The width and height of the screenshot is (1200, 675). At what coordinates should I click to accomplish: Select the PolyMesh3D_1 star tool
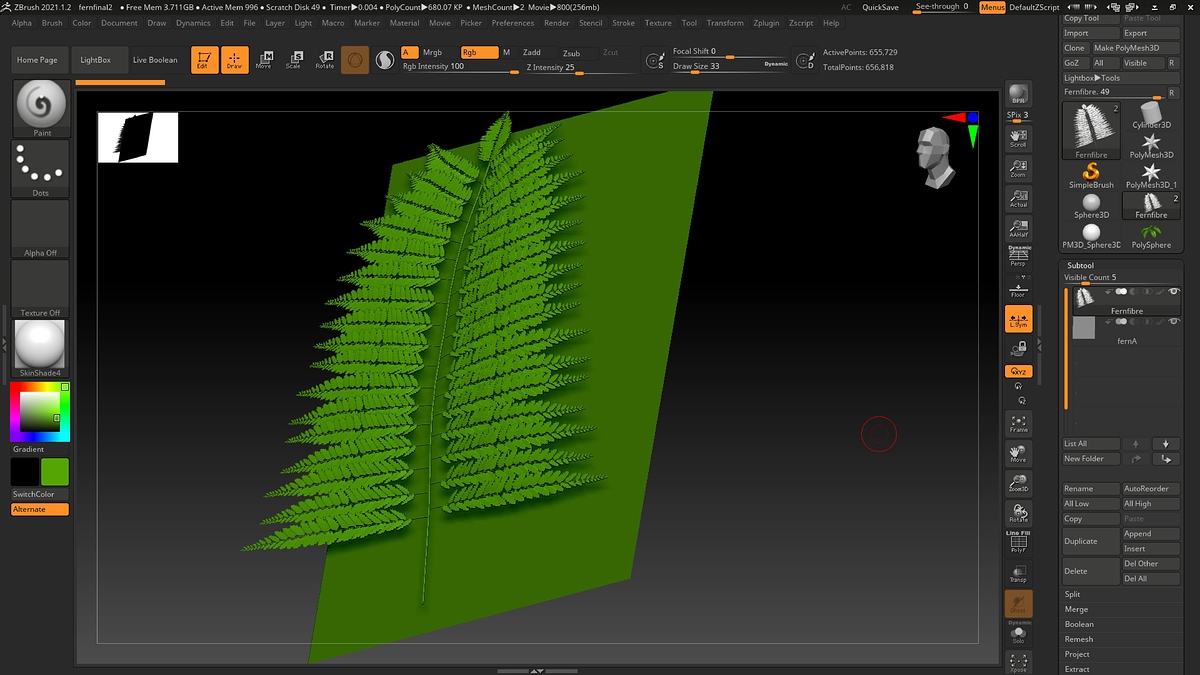pos(1151,175)
